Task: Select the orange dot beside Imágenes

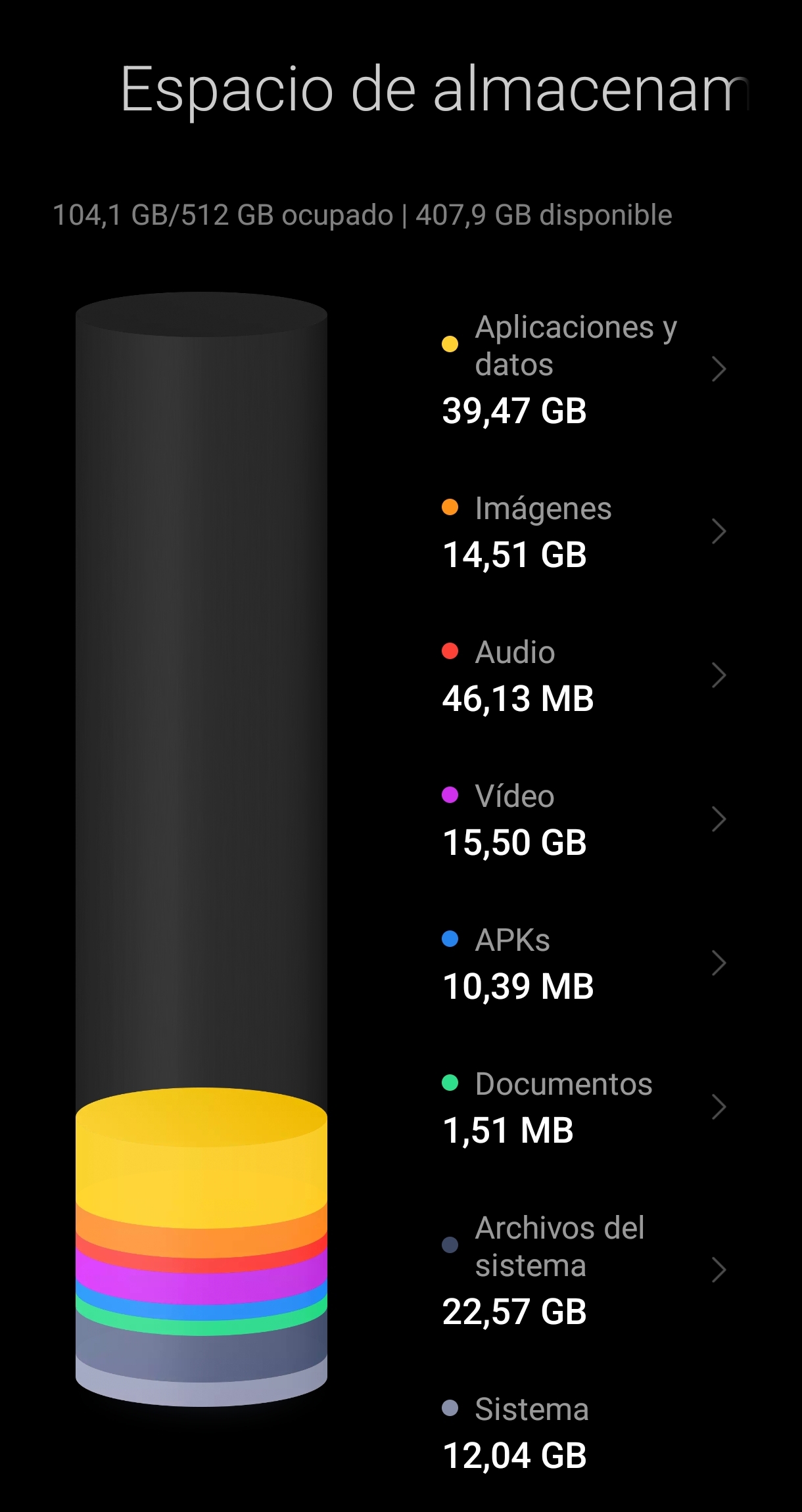Action: [x=450, y=507]
